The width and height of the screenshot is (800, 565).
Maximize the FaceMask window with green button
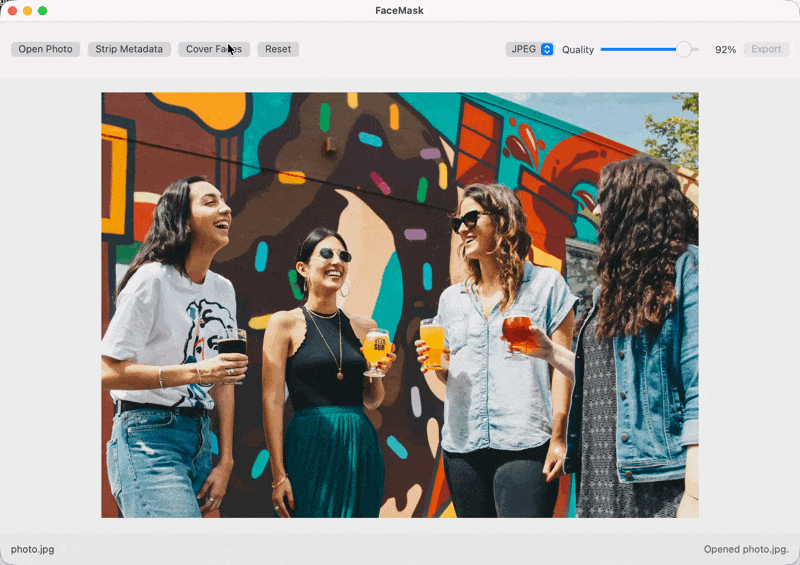[42, 11]
